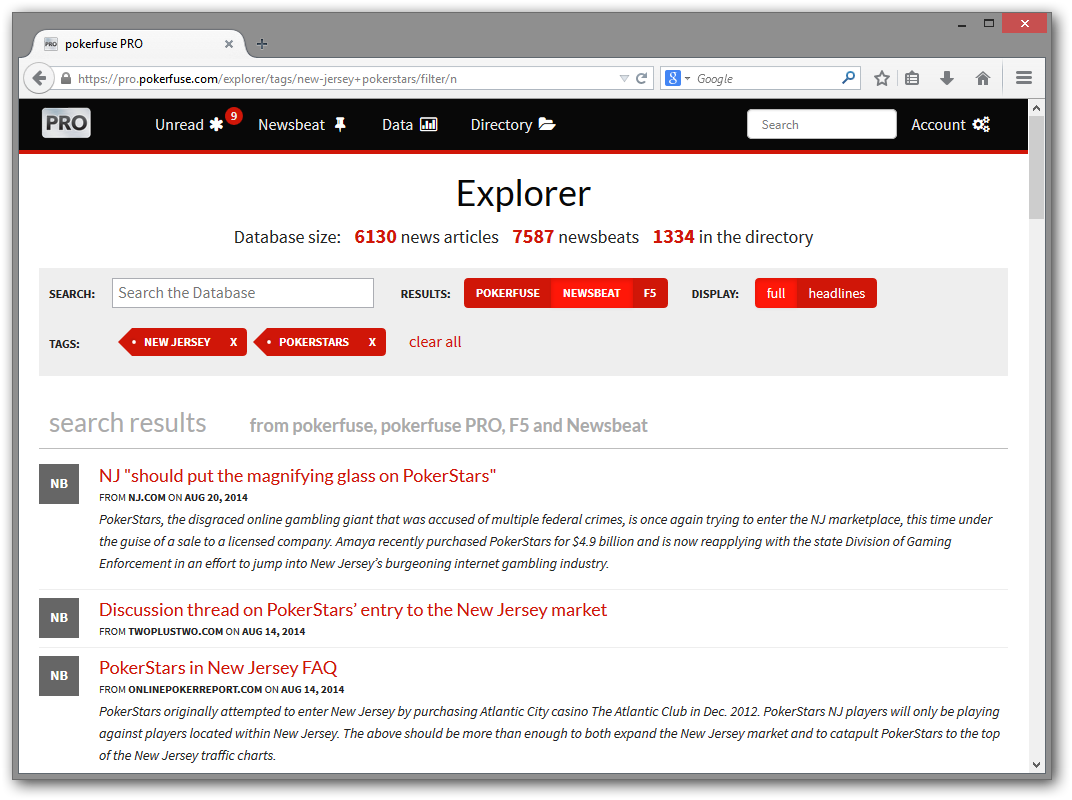Click the NJ.COM source text
This screenshot has width=1072, height=800.
click(x=147, y=498)
